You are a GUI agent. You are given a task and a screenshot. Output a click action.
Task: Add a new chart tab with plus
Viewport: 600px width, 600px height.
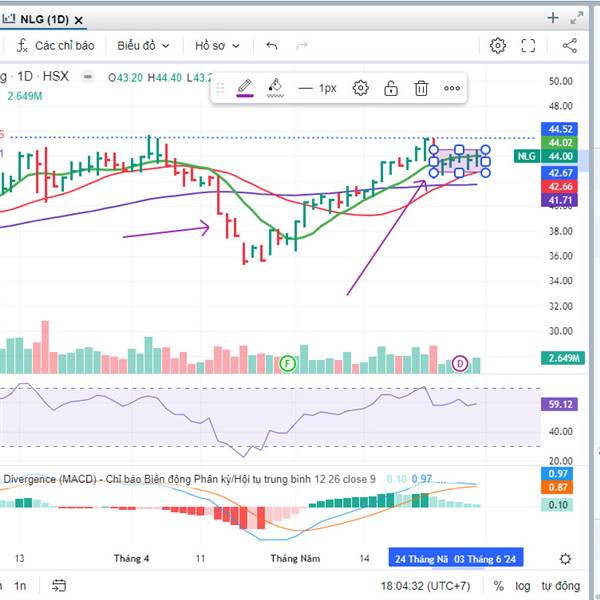point(553,18)
